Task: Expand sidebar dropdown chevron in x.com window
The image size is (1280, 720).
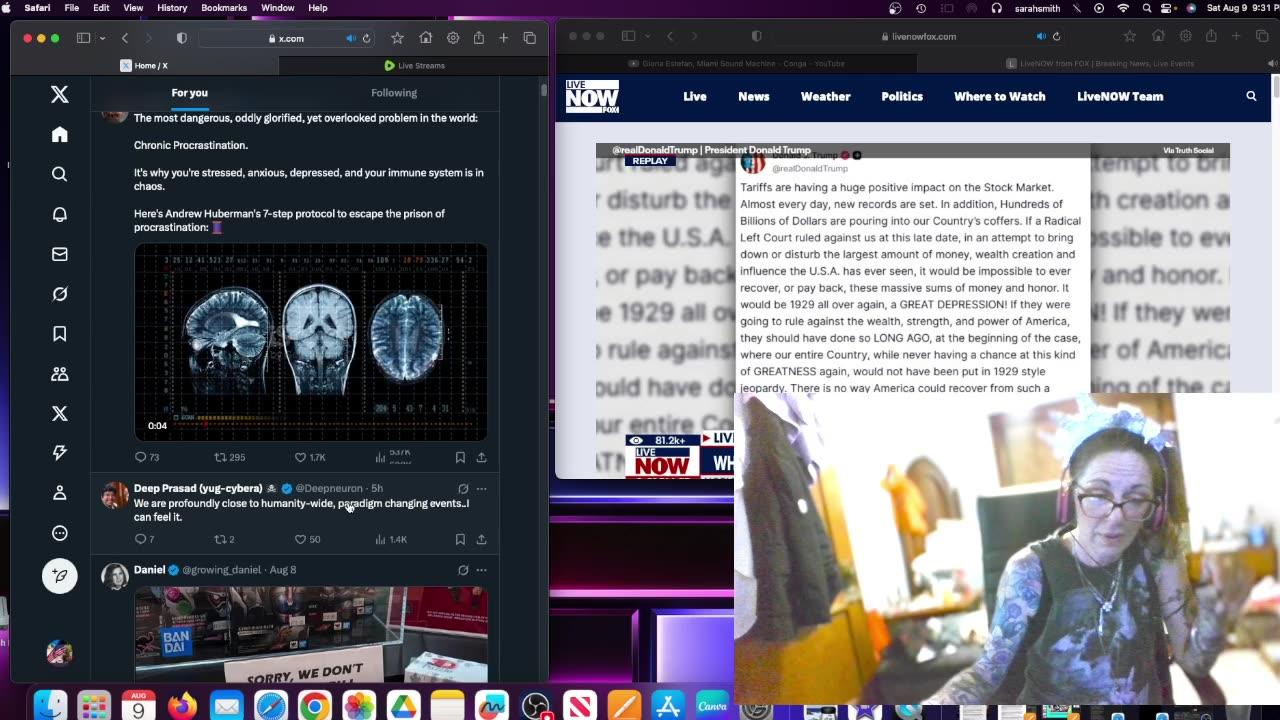Action: 102,38
